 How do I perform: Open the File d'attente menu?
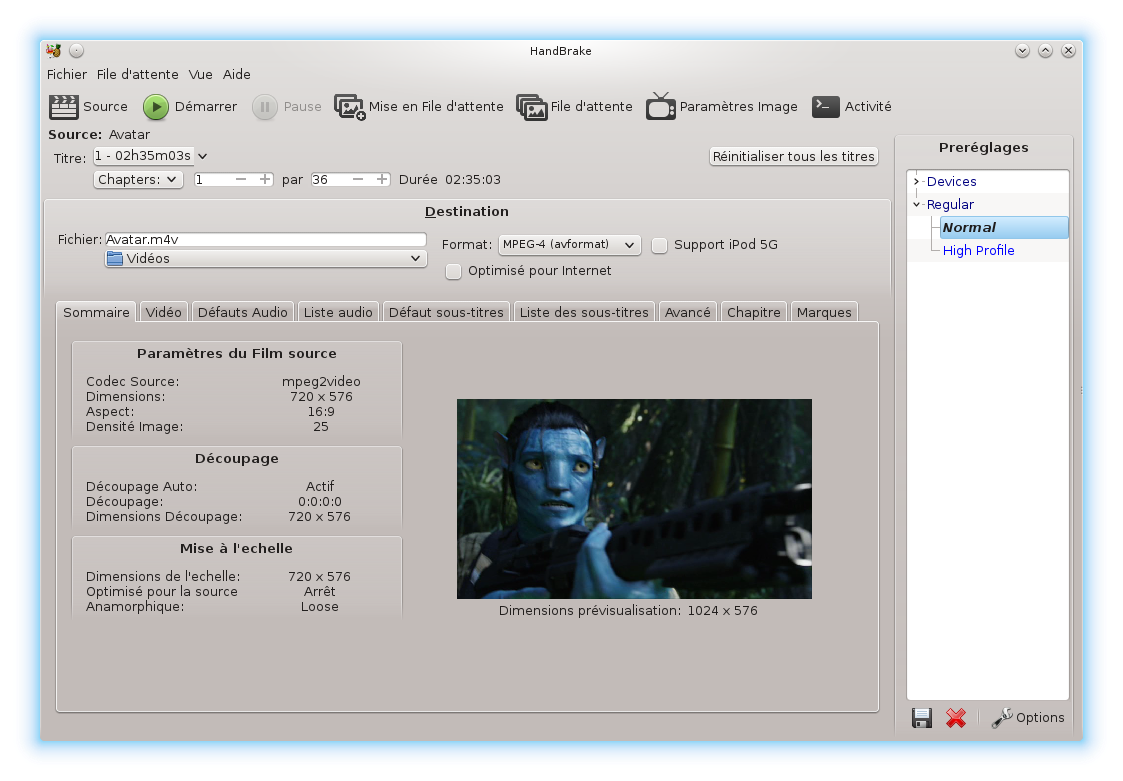coord(138,75)
